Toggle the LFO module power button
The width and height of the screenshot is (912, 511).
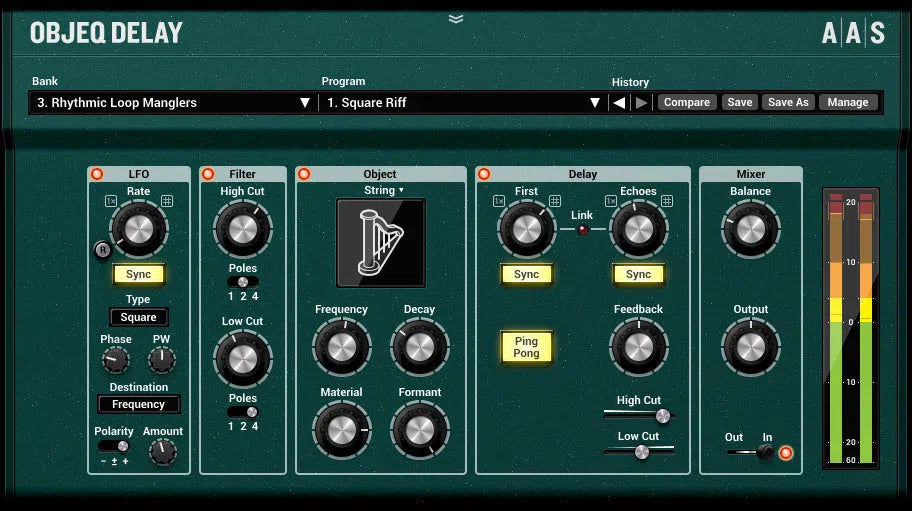click(x=97, y=174)
